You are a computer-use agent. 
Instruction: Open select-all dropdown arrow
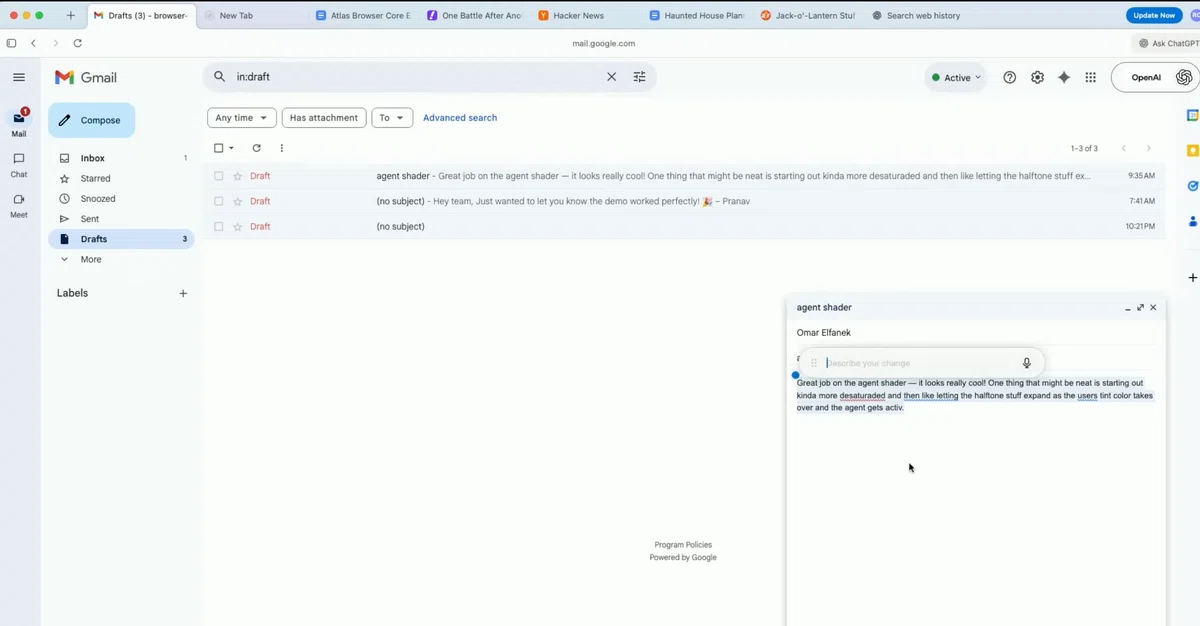[x=232, y=148]
